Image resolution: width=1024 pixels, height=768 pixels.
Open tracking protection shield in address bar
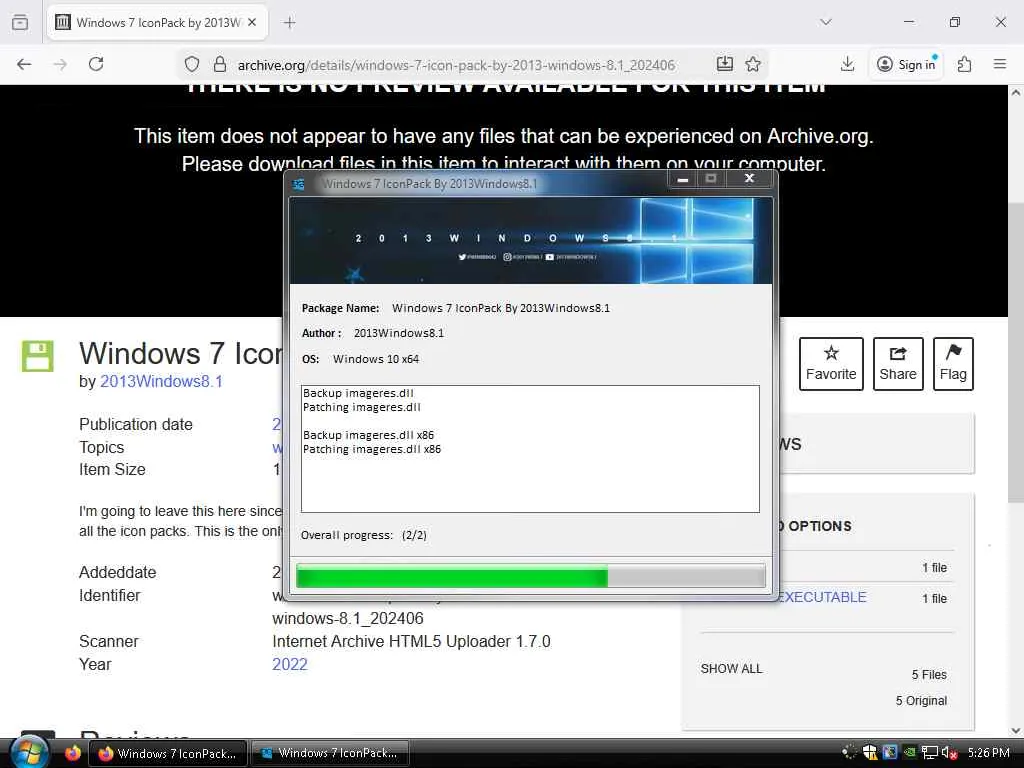coord(191,64)
